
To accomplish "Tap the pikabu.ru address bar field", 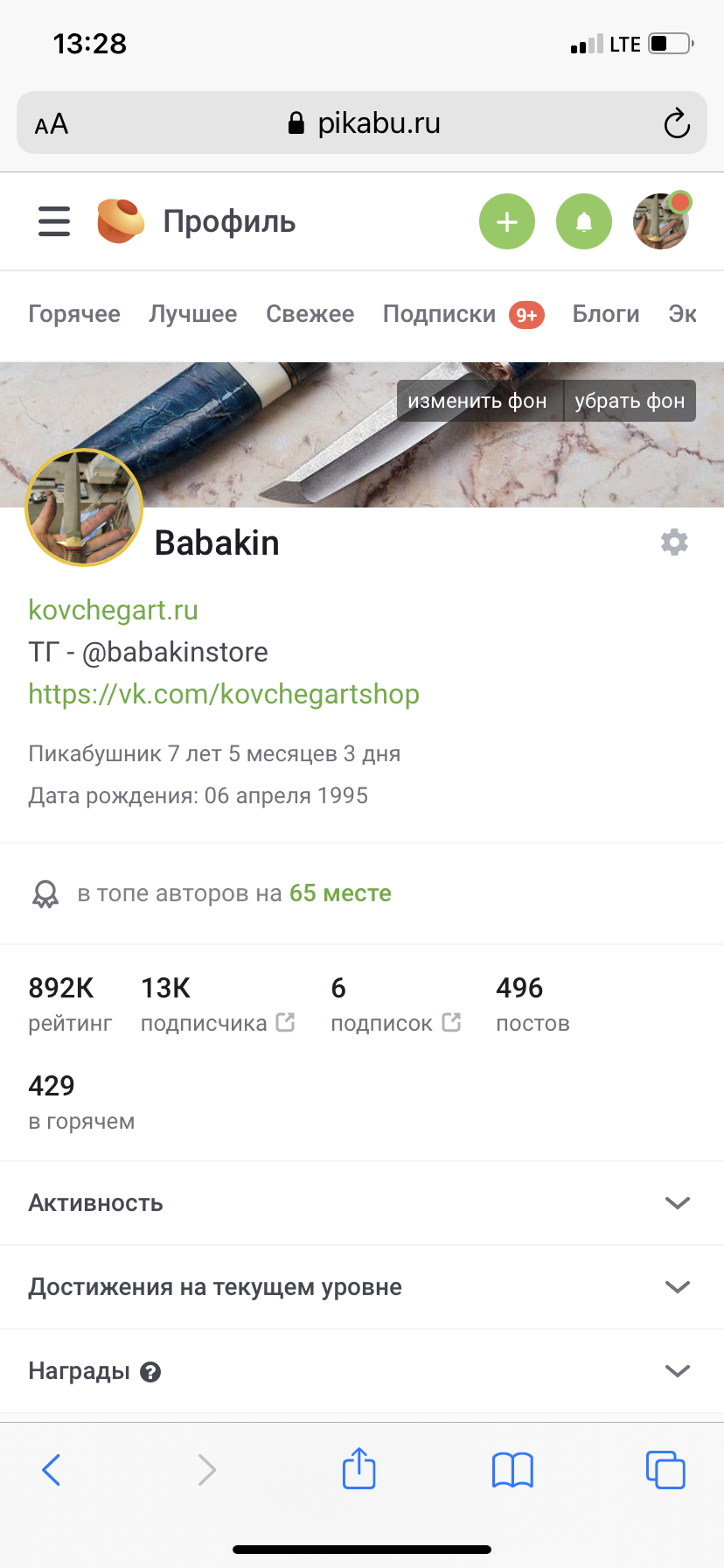I will pos(362,122).
